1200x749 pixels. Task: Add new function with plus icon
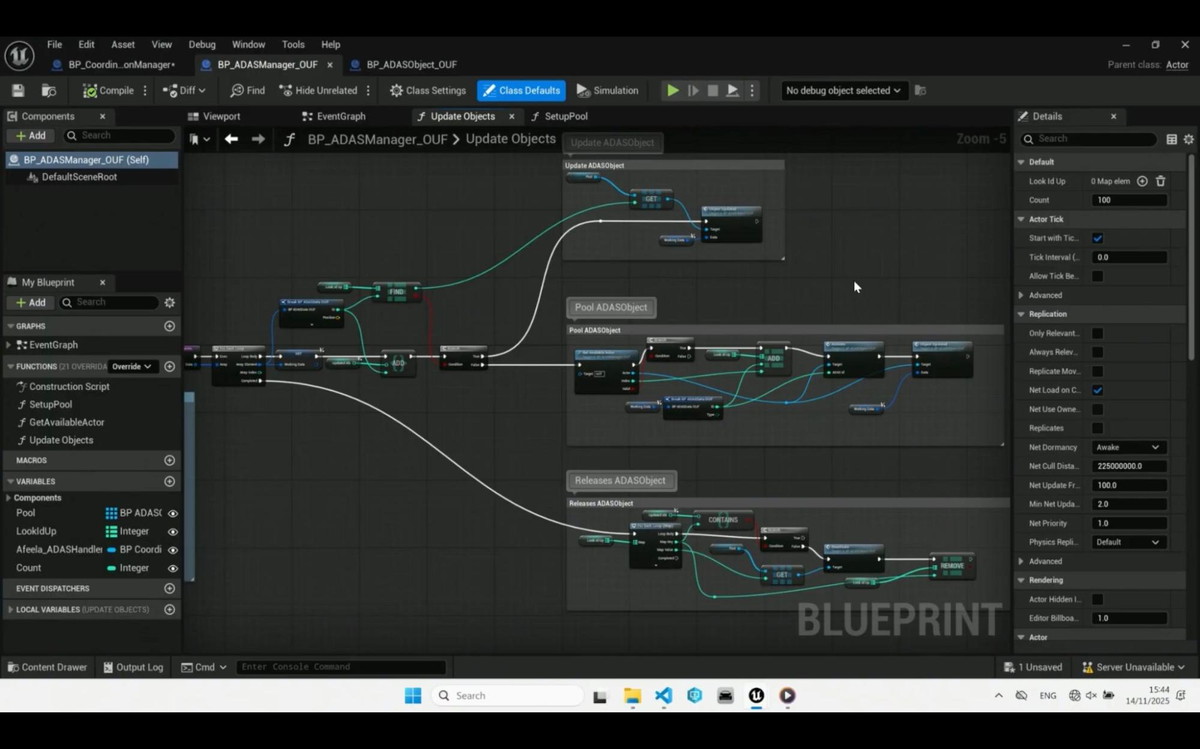click(169, 366)
